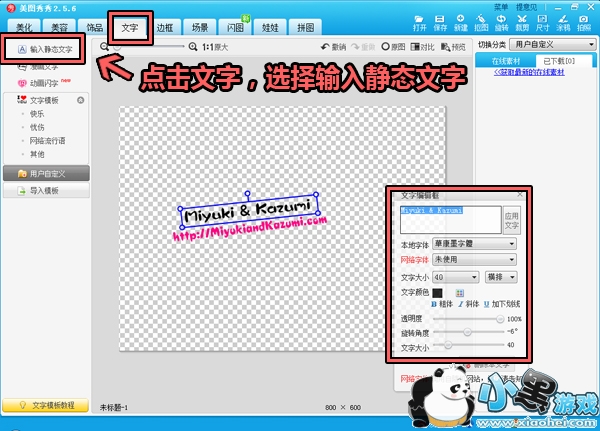
Task: Switch to the 闪图 tab
Action: pos(235,28)
